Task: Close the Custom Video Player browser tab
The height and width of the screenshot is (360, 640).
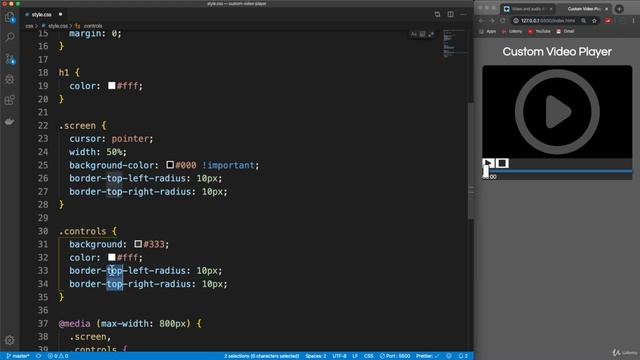Action: click(607, 9)
